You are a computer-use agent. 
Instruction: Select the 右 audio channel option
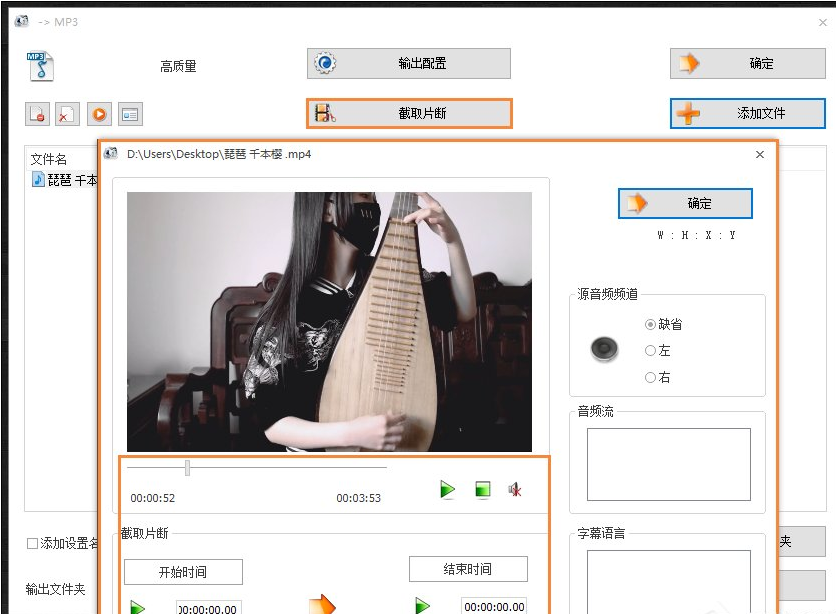tap(648, 377)
